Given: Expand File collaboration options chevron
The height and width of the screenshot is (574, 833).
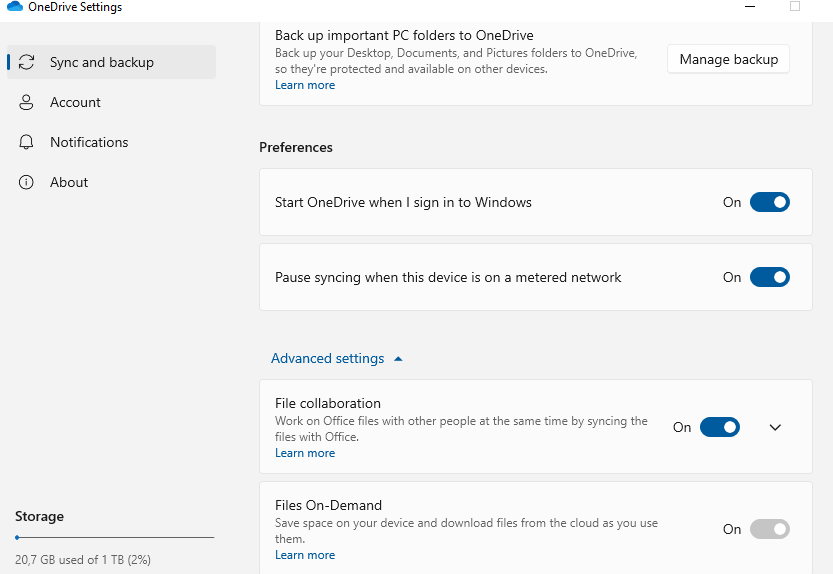Looking at the screenshot, I should tap(775, 427).
